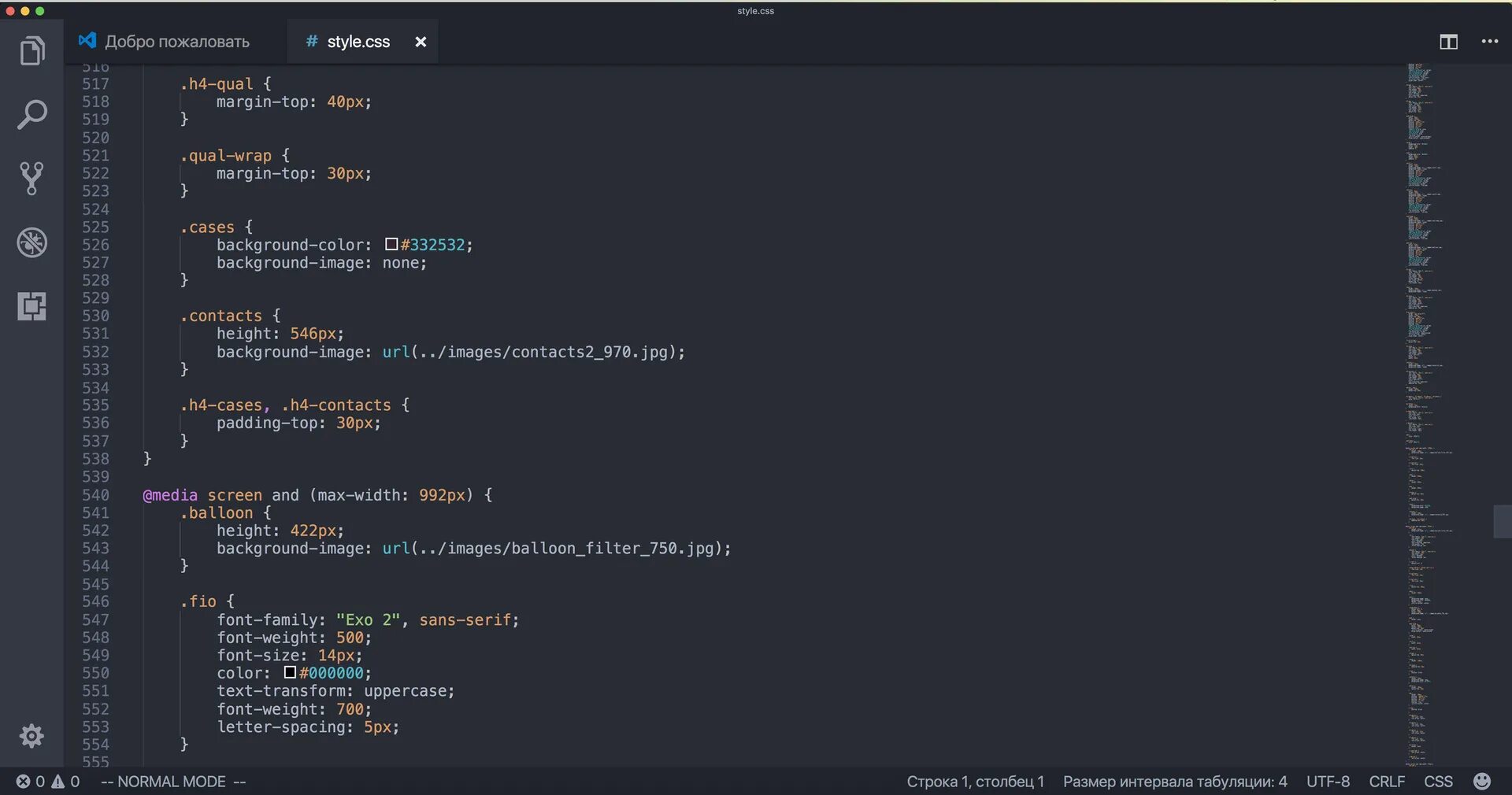
Task: Open the Source Control sidebar icon
Action: (x=31, y=179)
